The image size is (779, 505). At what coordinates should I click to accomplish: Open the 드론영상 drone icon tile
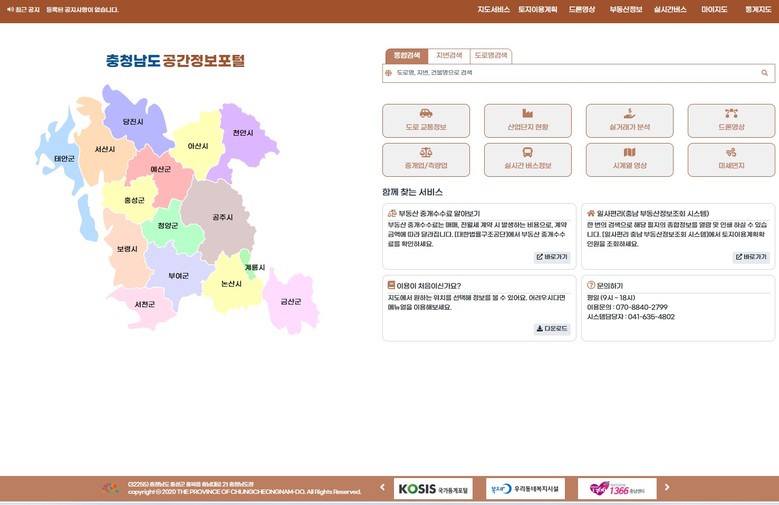point(731,120)
